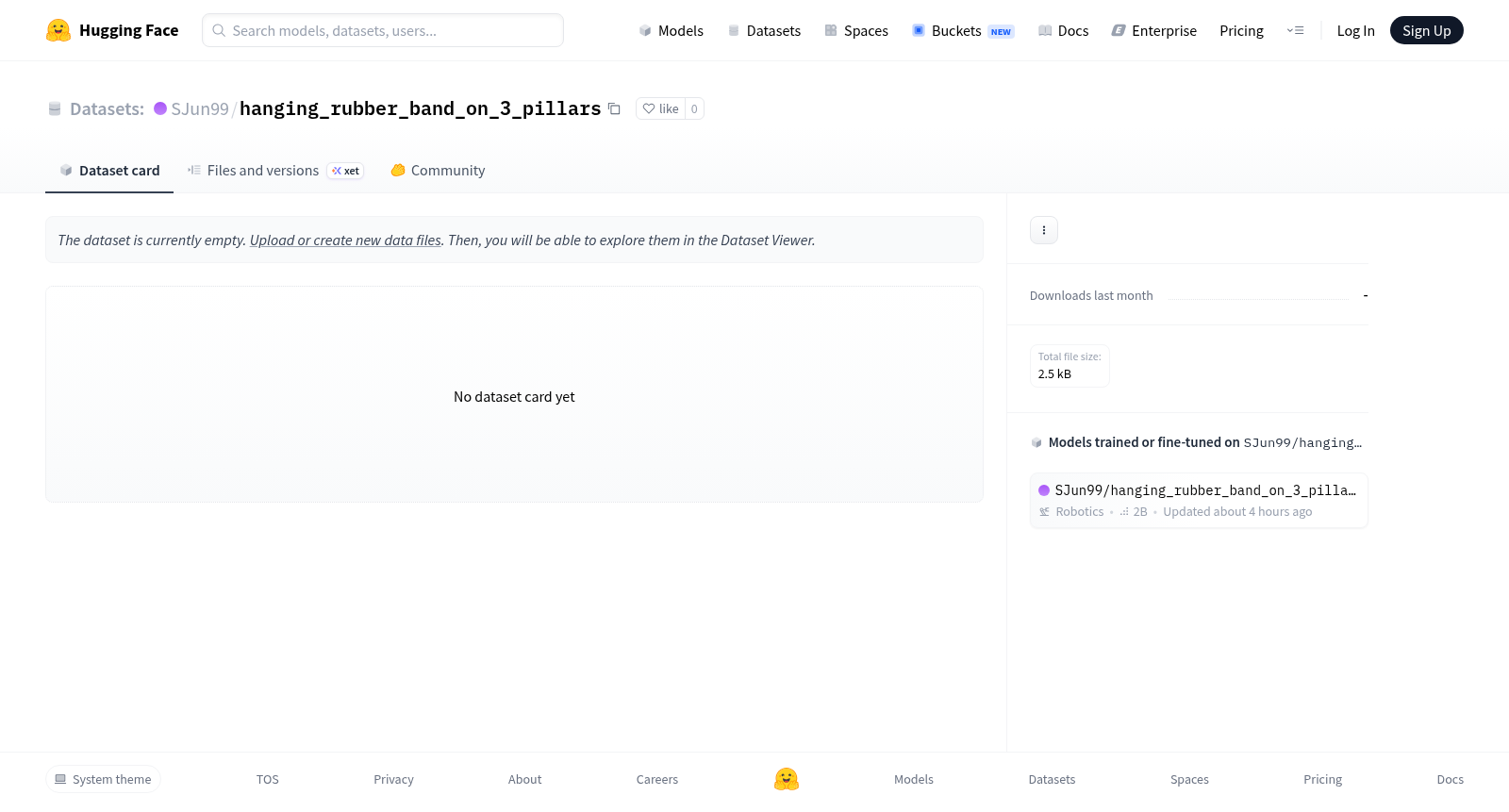
Task: Open Models in the top navigation
Action: click(671, 30)
